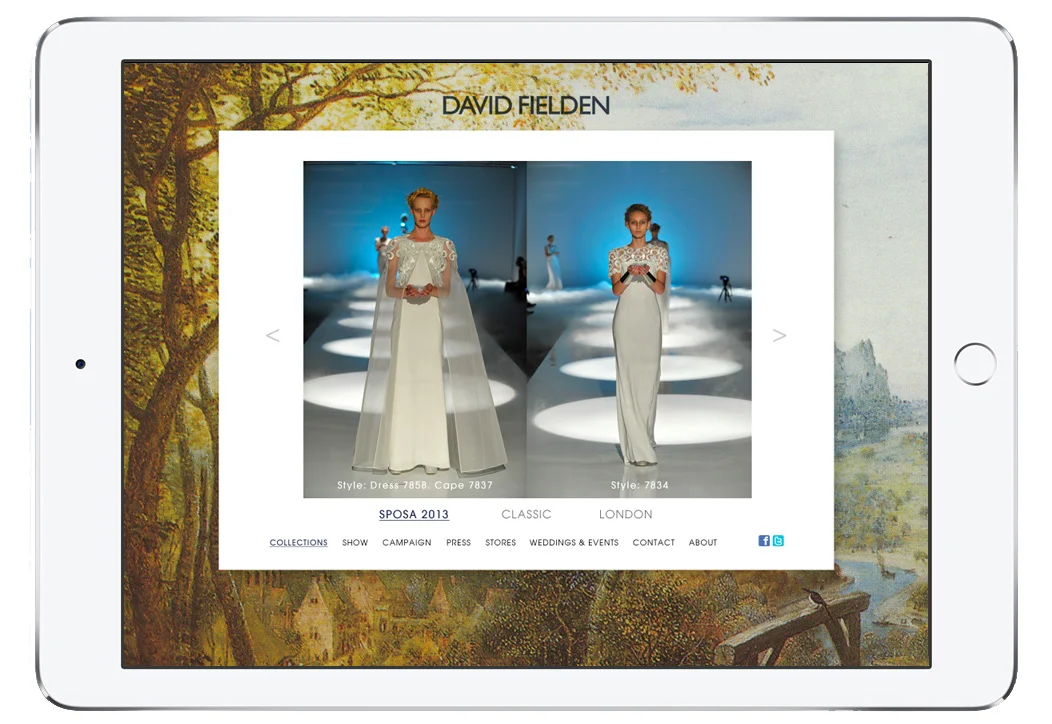Click the DAVID FIELDEN logo
This screenshot has height=724, width=1052.
point(525,105)
